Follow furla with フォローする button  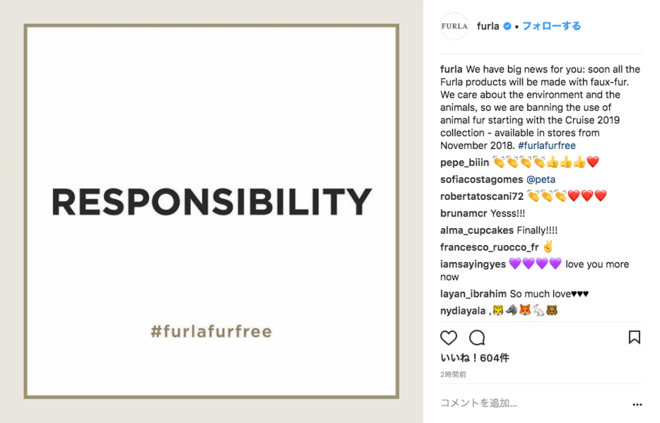tap(551, 26)
